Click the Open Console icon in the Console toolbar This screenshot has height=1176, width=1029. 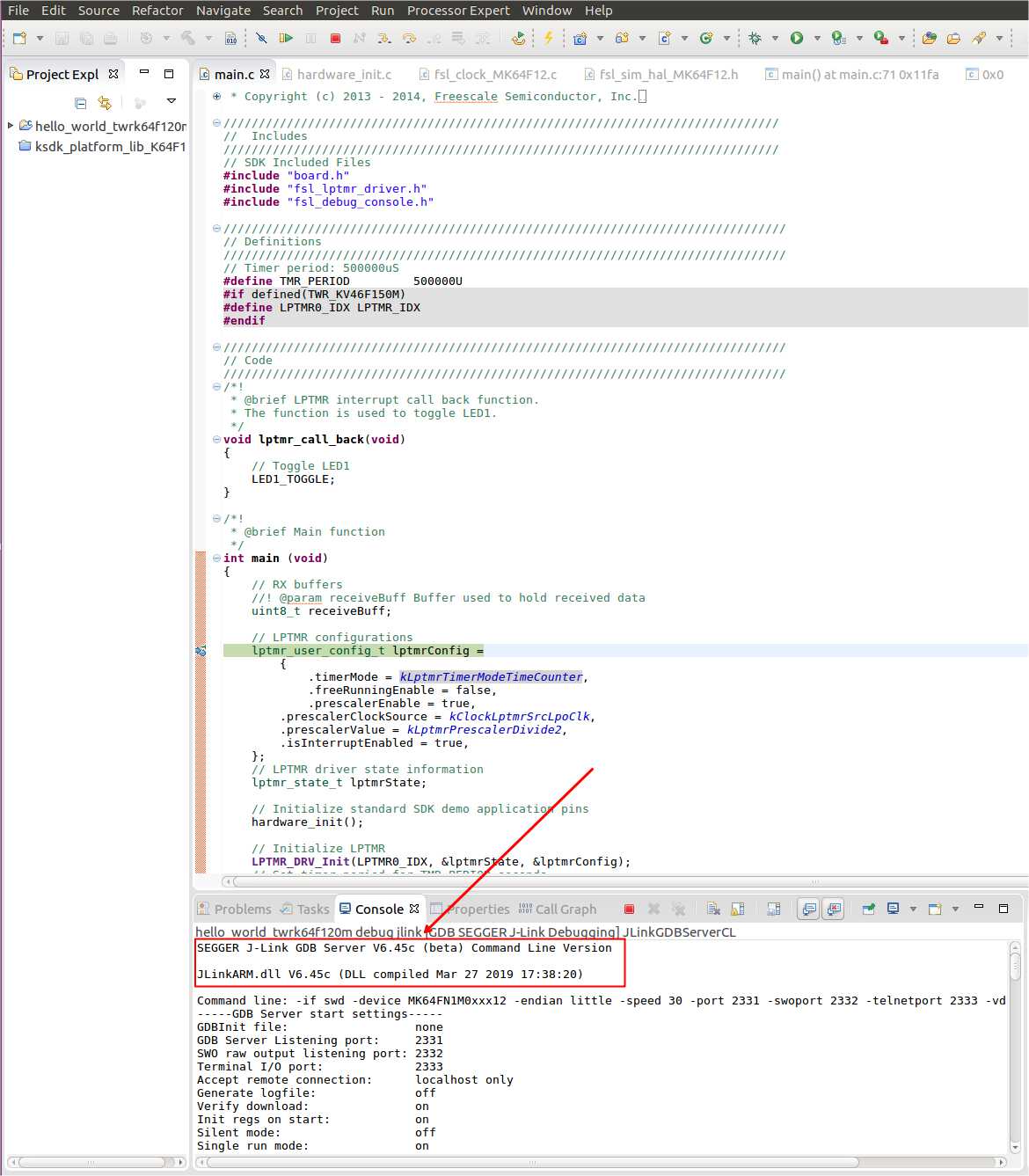pyautogui.click(x=934, y=909)
